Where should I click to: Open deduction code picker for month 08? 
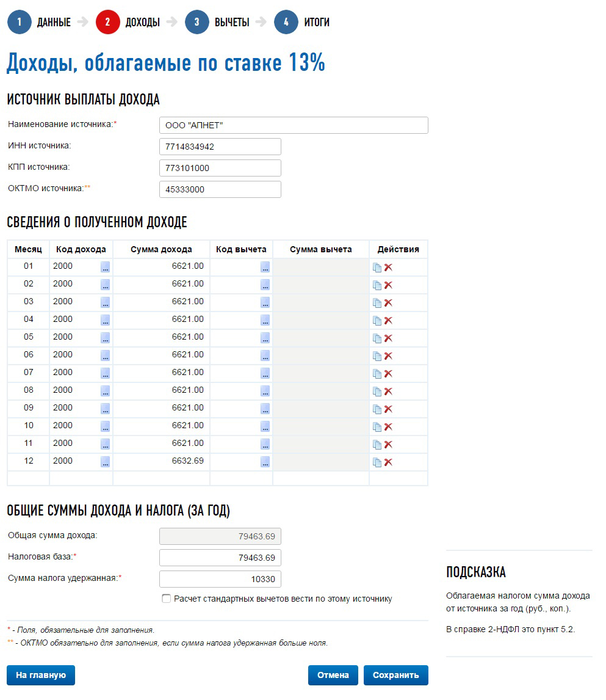coord(265,391)
